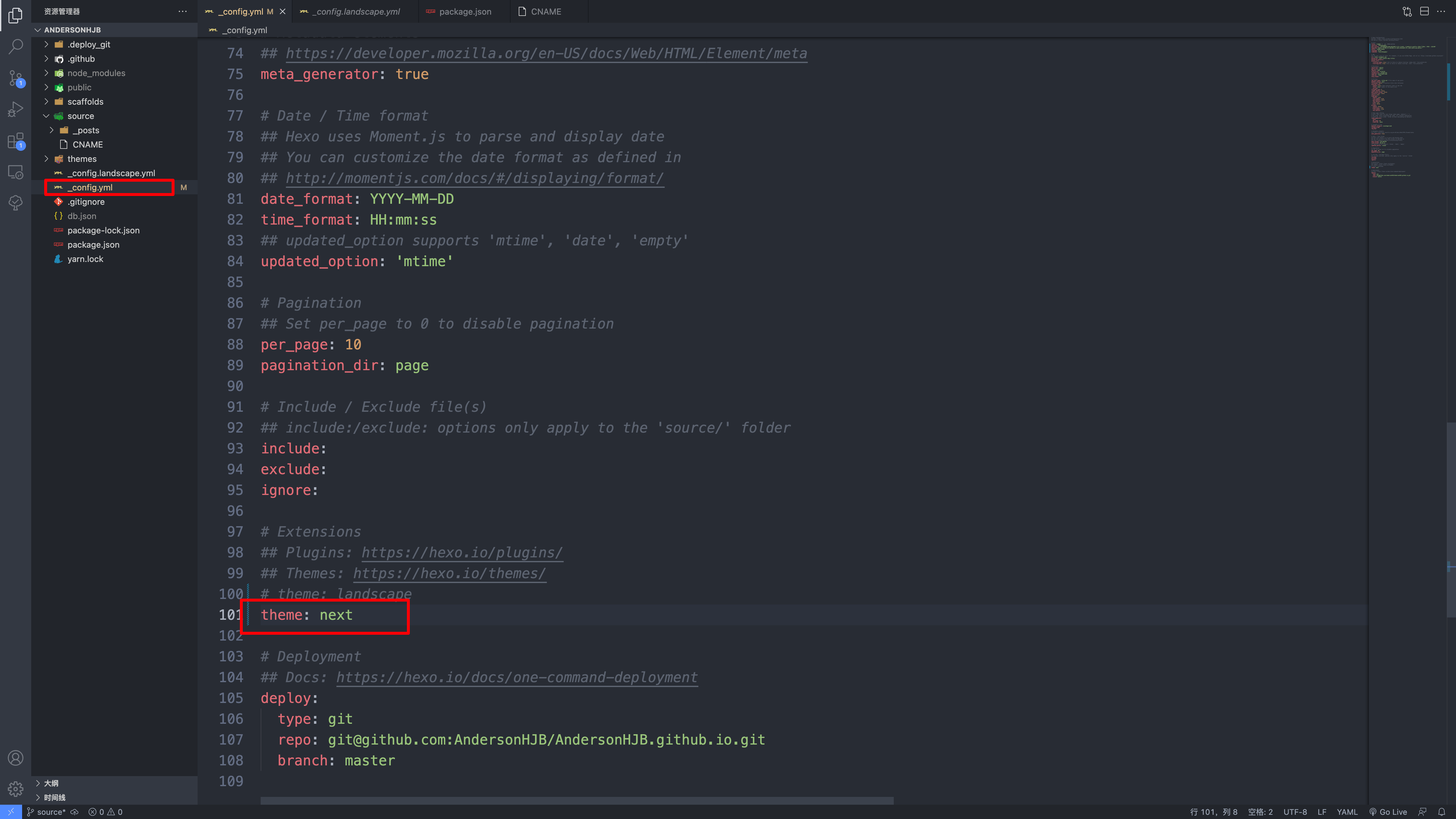Open Run and Debug view
The image size is (1456, 819).
(x=15, y=109)
